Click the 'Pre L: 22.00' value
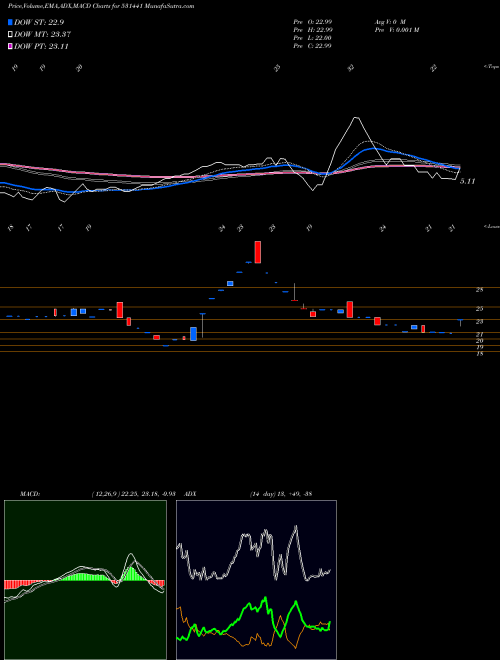 click(313, 38)
